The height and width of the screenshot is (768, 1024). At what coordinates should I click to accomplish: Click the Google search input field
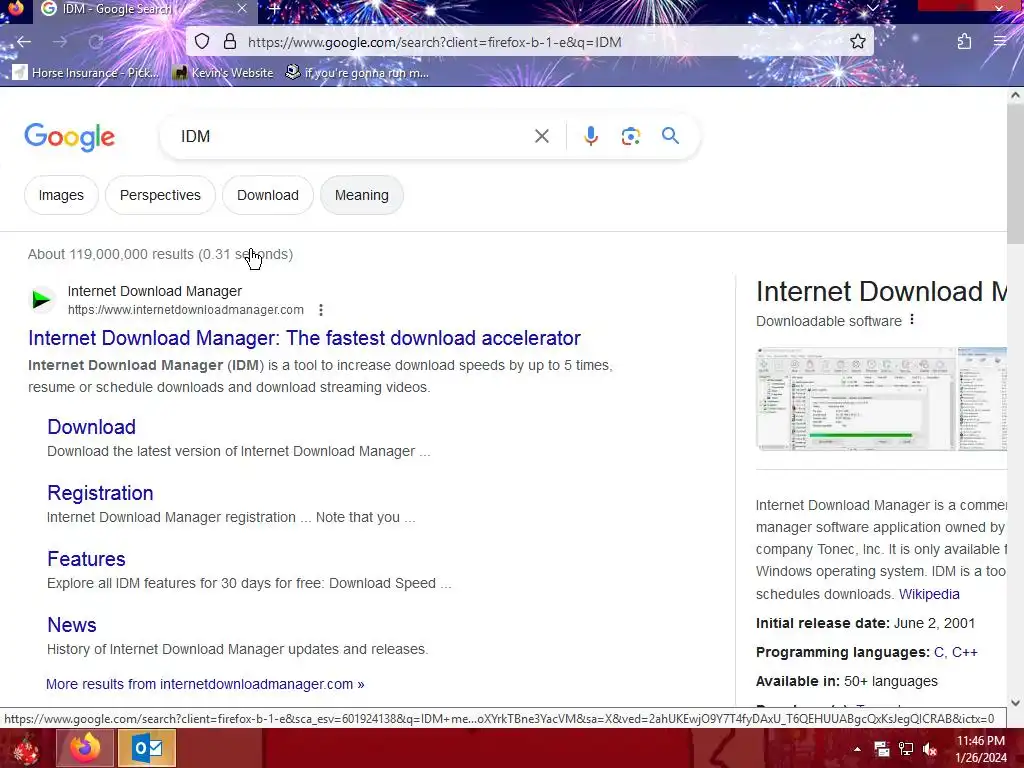[x=353, y=136]
